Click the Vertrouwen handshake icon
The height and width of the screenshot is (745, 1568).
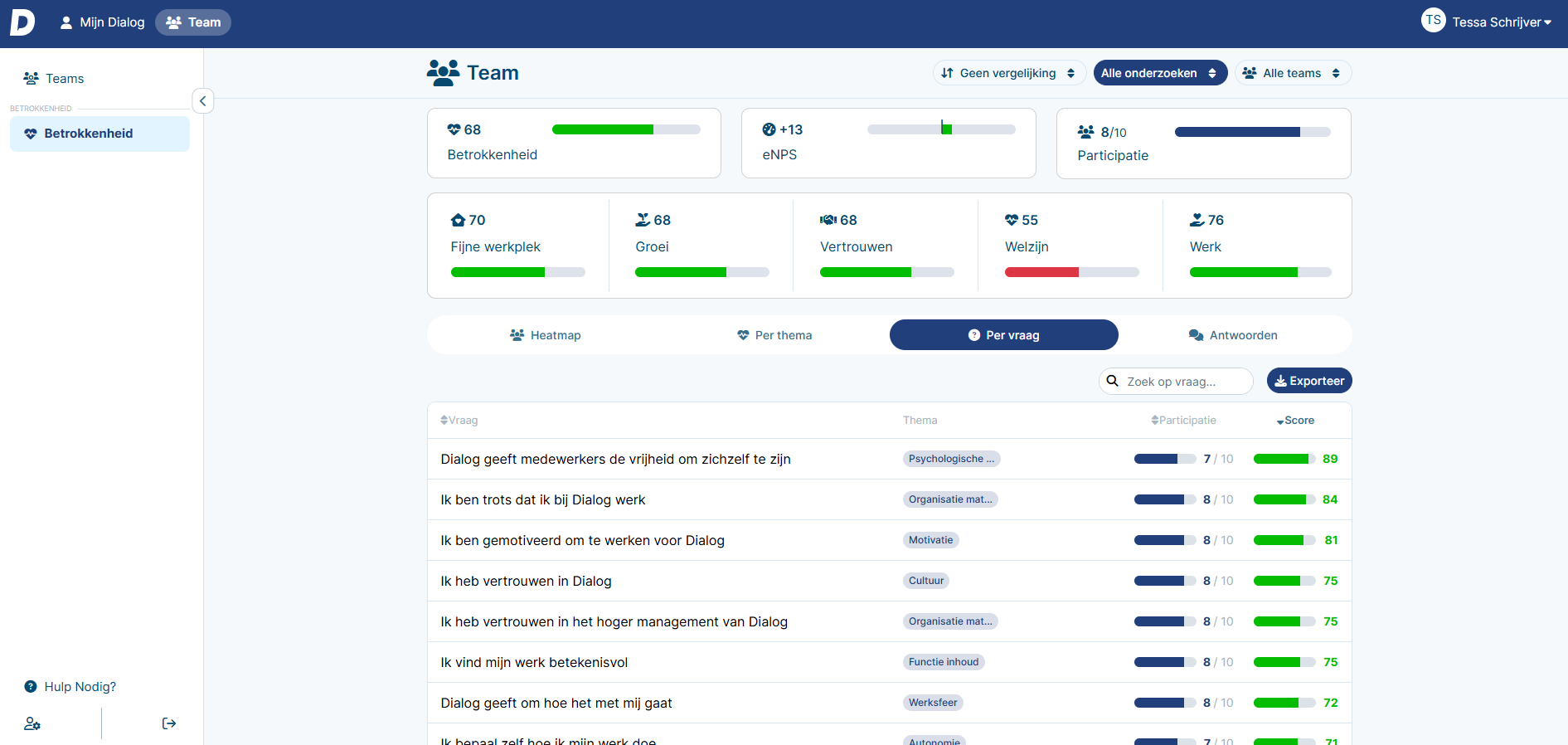point(828,220)
